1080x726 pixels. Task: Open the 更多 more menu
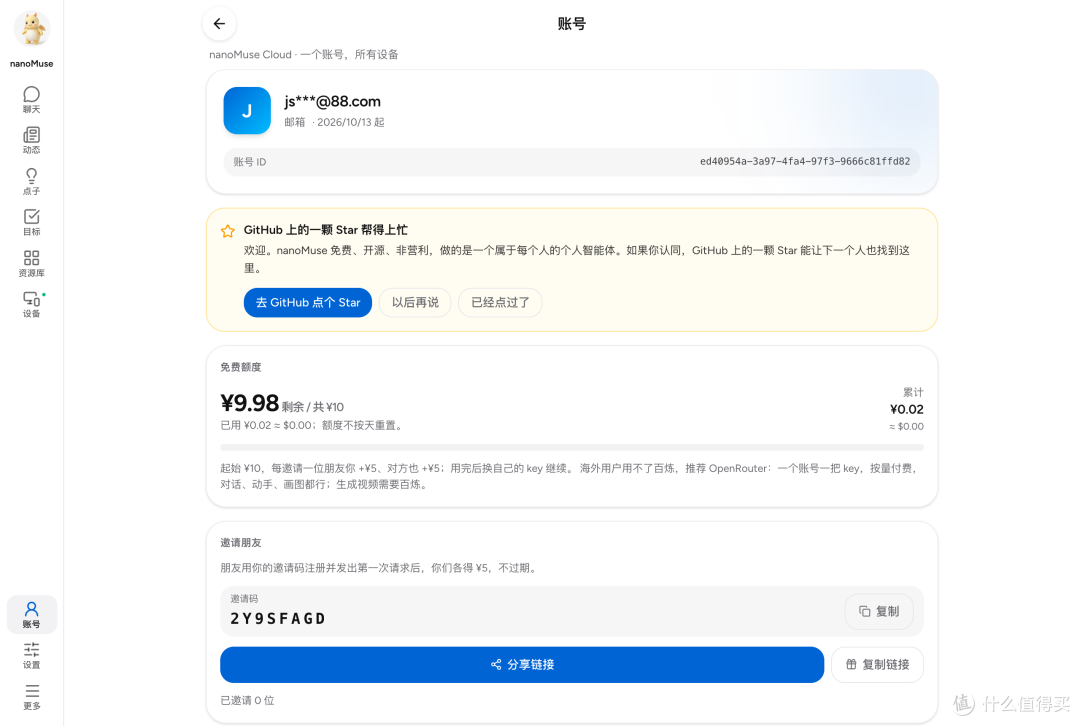[x=32, y=696]
